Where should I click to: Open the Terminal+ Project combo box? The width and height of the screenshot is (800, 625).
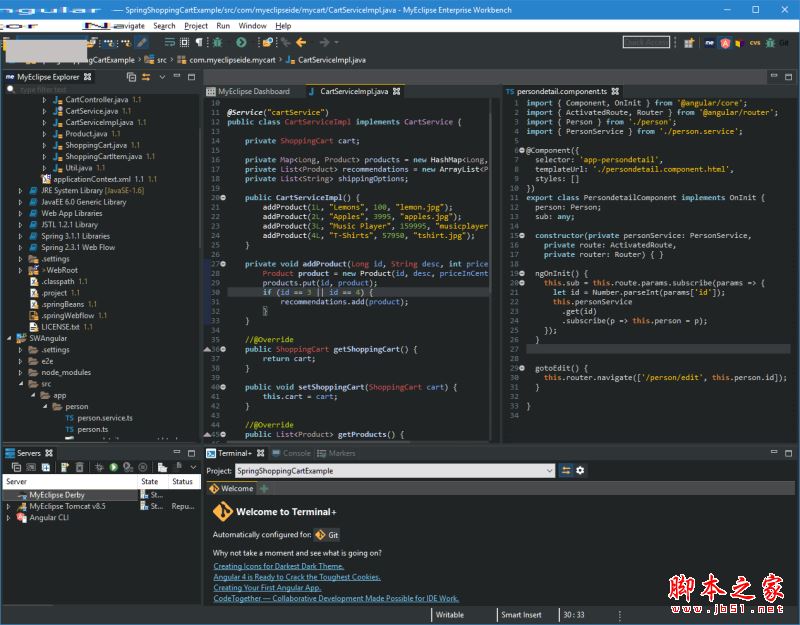tap(395, 471)
